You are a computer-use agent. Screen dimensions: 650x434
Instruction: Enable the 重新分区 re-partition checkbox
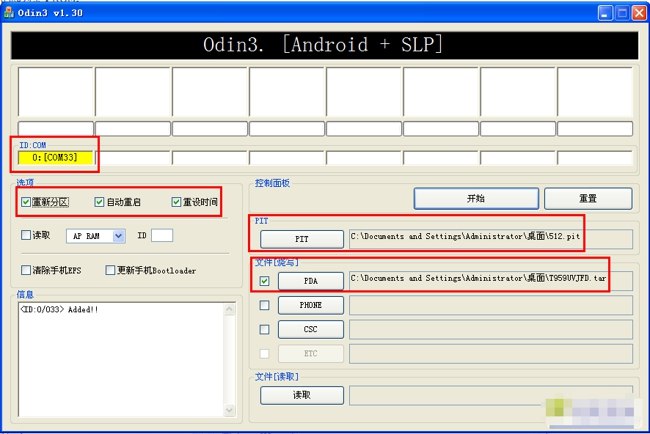coord(26,202)
